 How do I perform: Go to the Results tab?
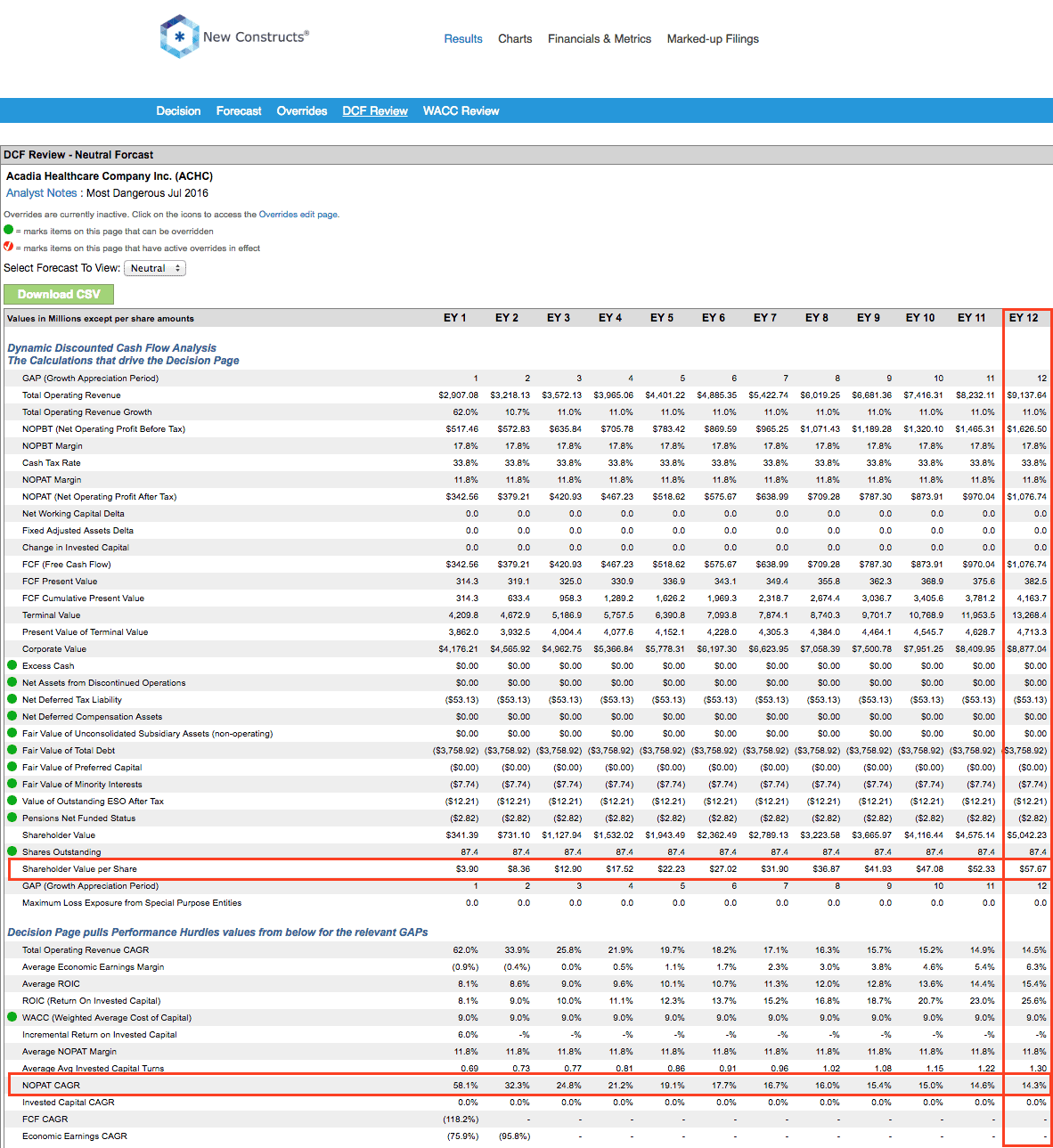coord(463,39)
